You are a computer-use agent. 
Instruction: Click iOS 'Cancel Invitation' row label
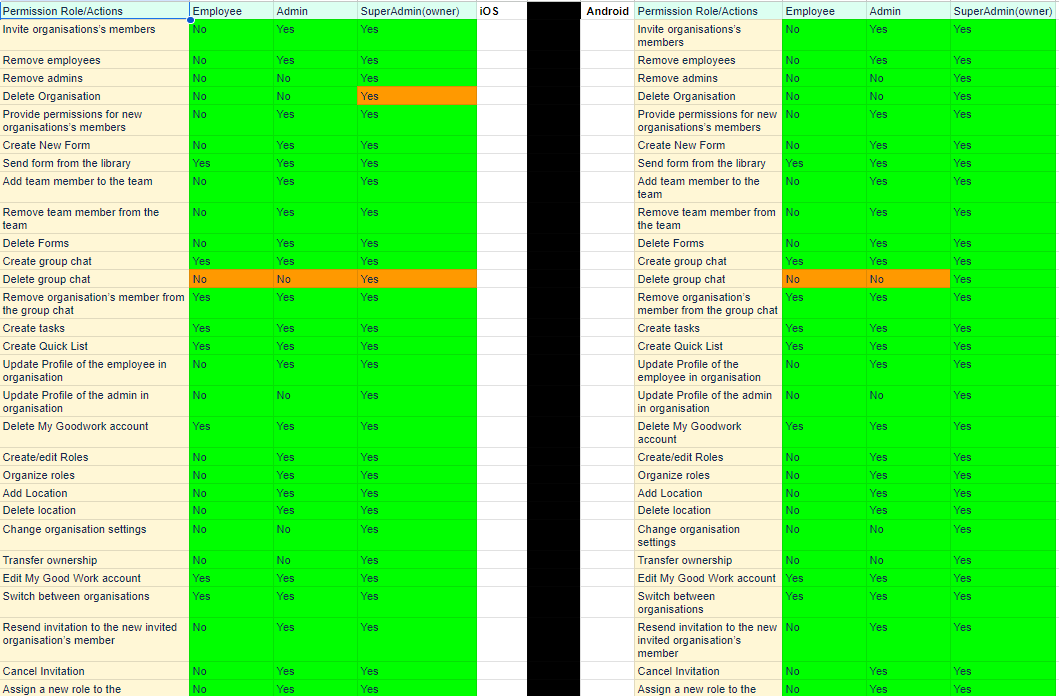pyautogui.click(x=95, y=671)
